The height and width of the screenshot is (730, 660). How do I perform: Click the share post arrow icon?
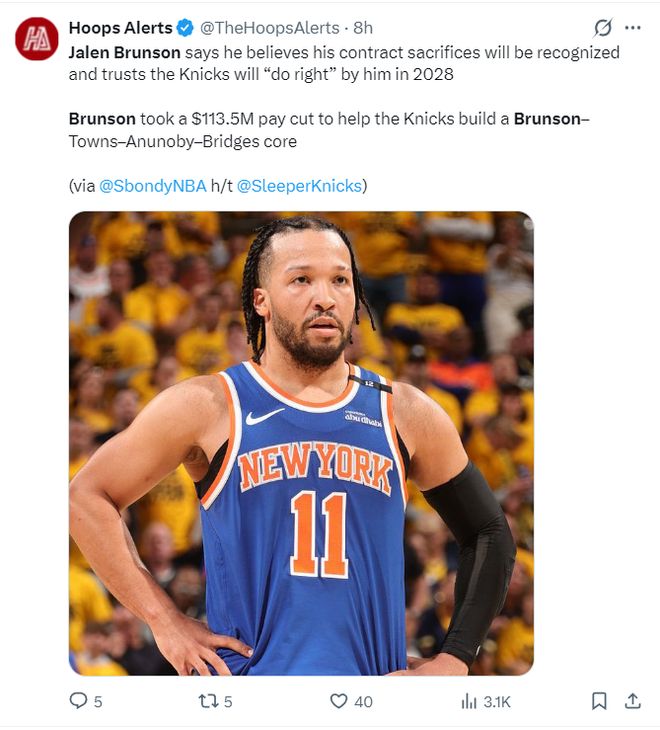[x=632, y=702]
